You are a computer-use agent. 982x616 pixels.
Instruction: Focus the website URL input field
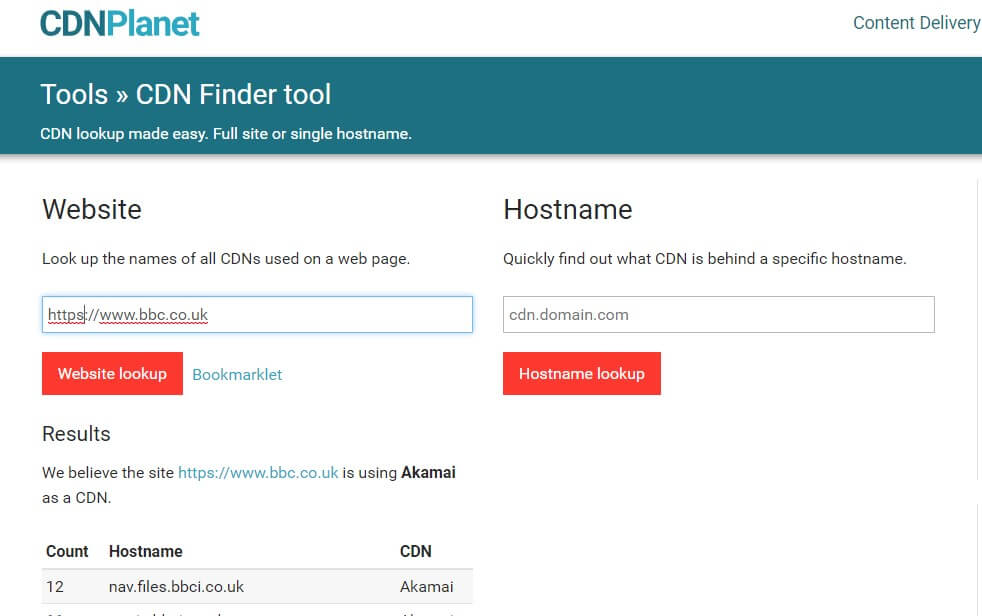point(257,315)
